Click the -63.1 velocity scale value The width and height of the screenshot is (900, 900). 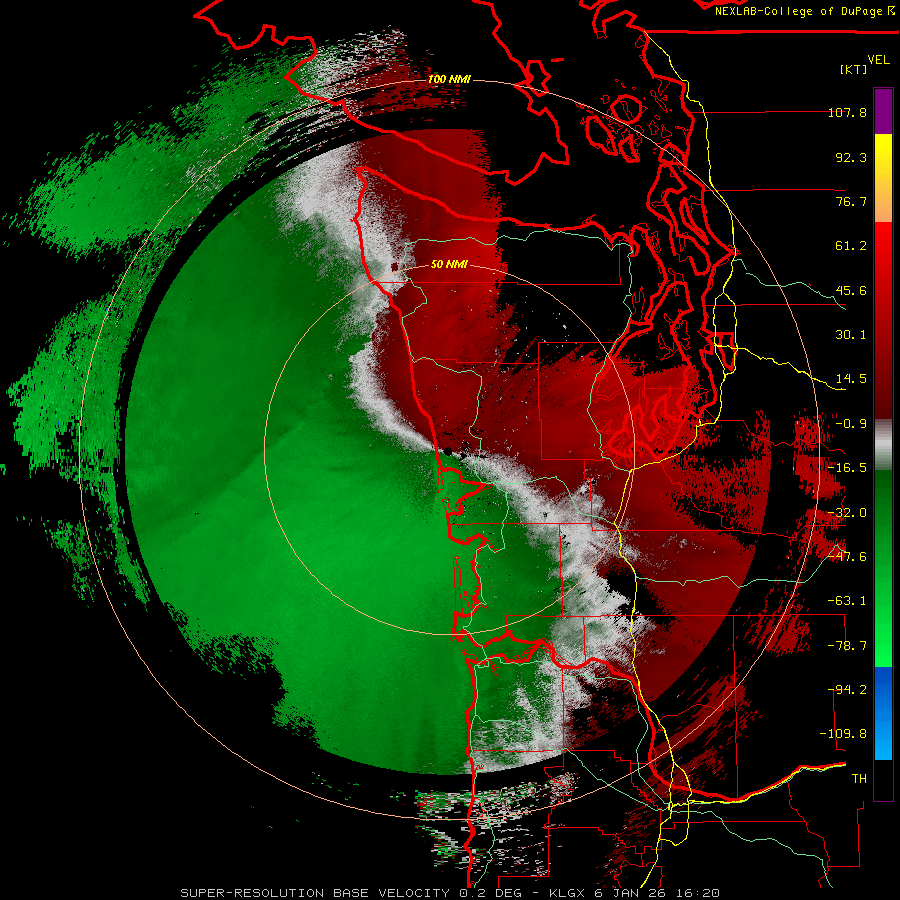tap(847, 601)
